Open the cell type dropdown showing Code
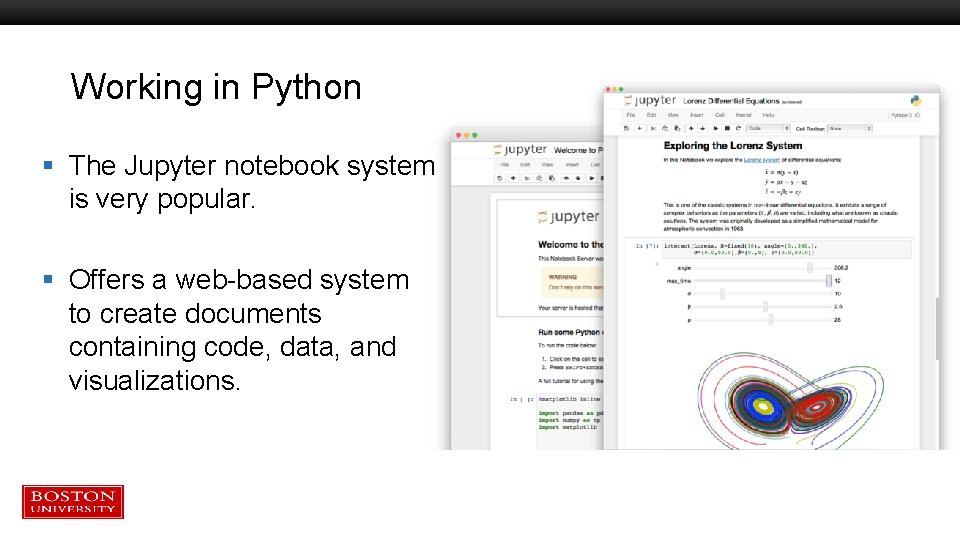Viewport: 960px width, 540px height. pos(768,129)
